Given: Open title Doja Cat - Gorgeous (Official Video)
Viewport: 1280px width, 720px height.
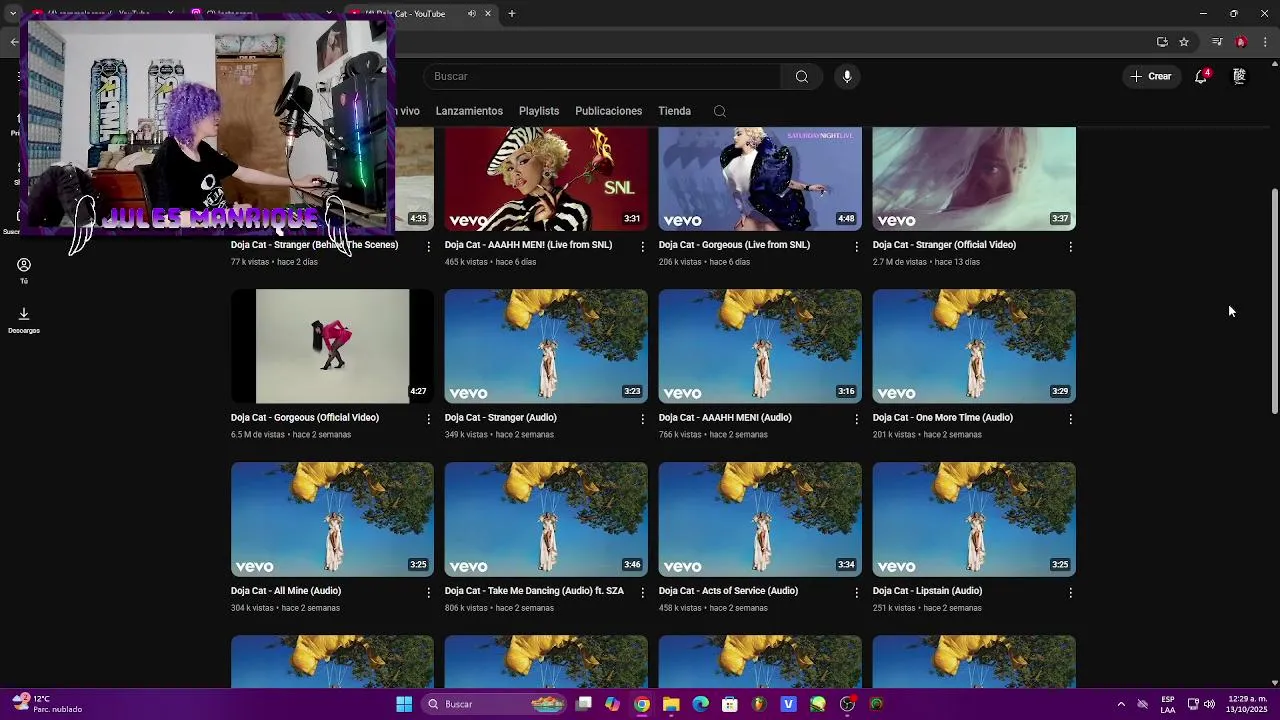Looking at the screenshot, I should point(305,418).
